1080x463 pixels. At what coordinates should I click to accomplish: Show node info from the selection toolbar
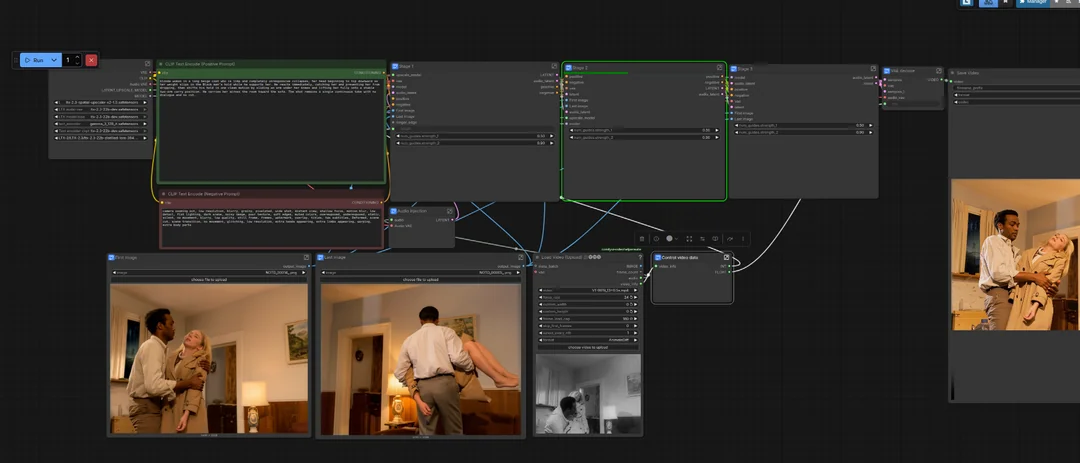coord(656,238)
